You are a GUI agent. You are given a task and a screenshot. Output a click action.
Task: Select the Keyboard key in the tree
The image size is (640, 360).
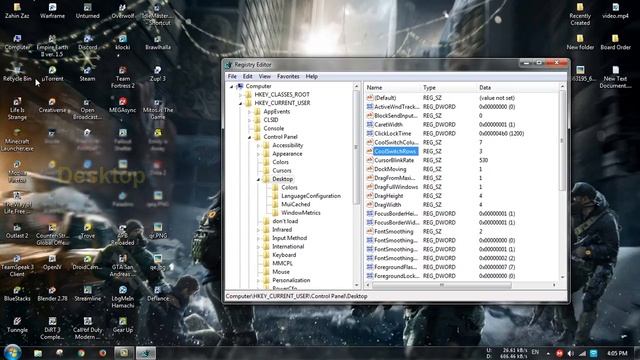tap(284, 255)
